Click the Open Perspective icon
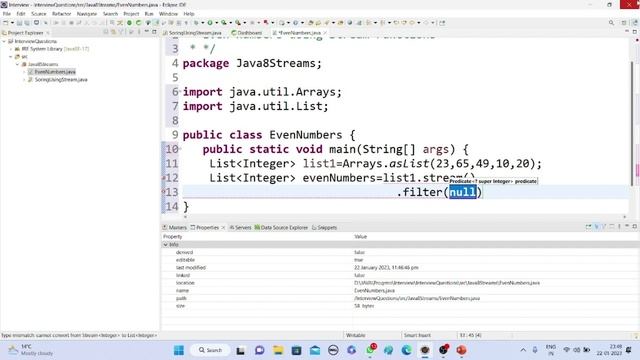This screenshot has width=640, height=360. (624, 23)
